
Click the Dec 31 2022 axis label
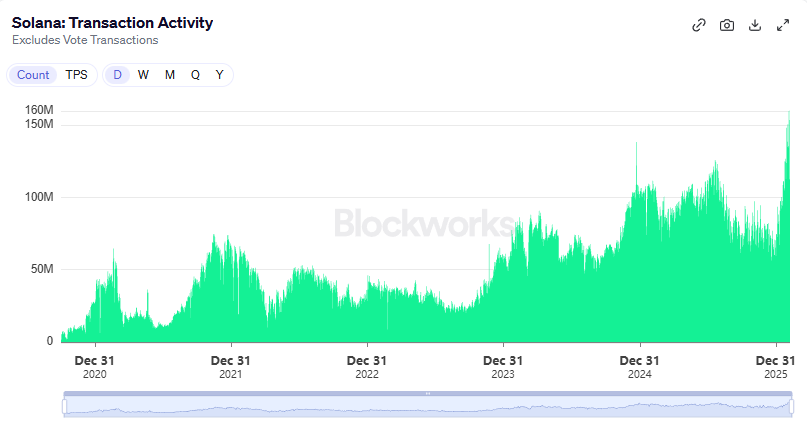[x=367, y=367]
